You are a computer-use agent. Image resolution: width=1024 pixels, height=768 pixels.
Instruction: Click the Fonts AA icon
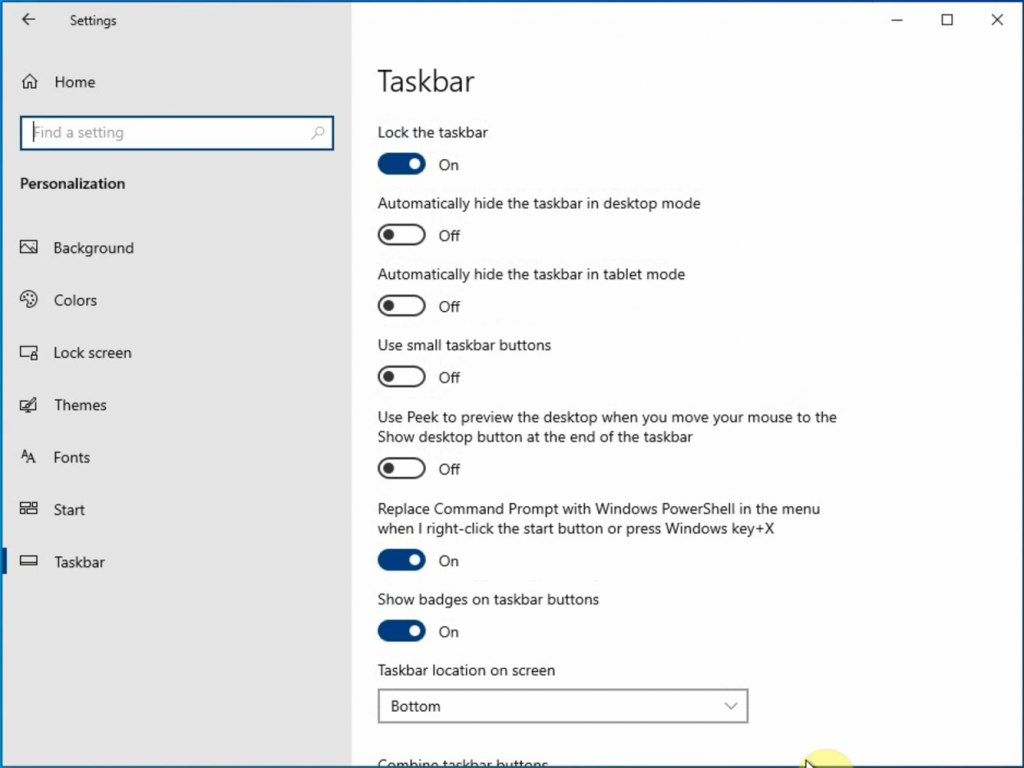[x=28, y=456]
